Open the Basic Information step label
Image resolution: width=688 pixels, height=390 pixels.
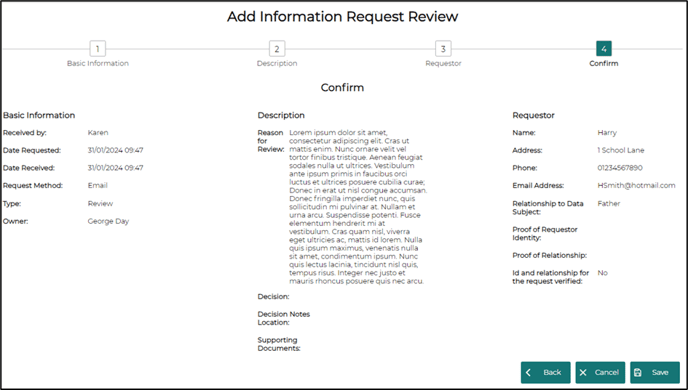coord(98,63)
